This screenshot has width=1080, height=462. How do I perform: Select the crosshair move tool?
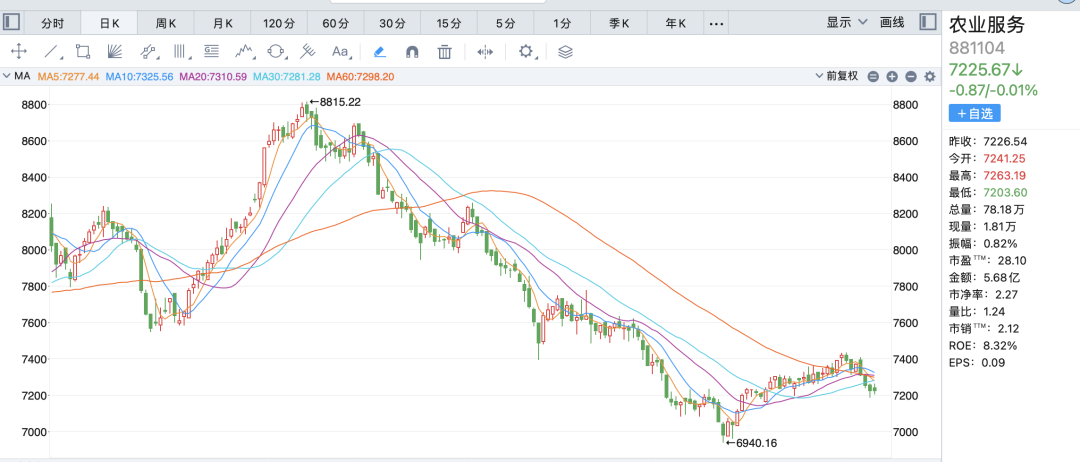click(x=18, y=51)
